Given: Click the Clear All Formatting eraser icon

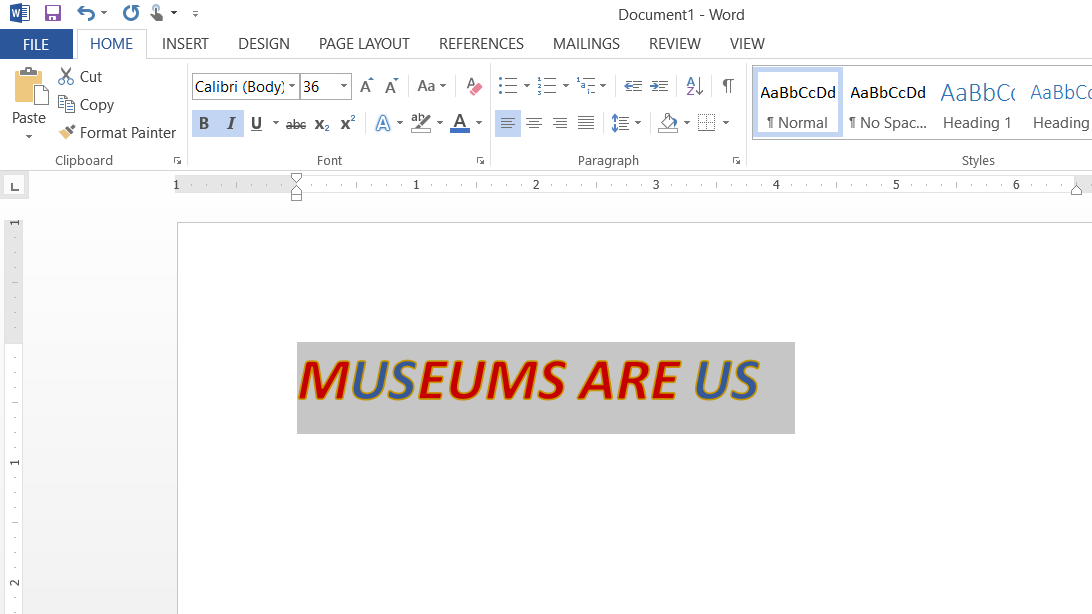Looking at the screenshot, I should 474,87.
